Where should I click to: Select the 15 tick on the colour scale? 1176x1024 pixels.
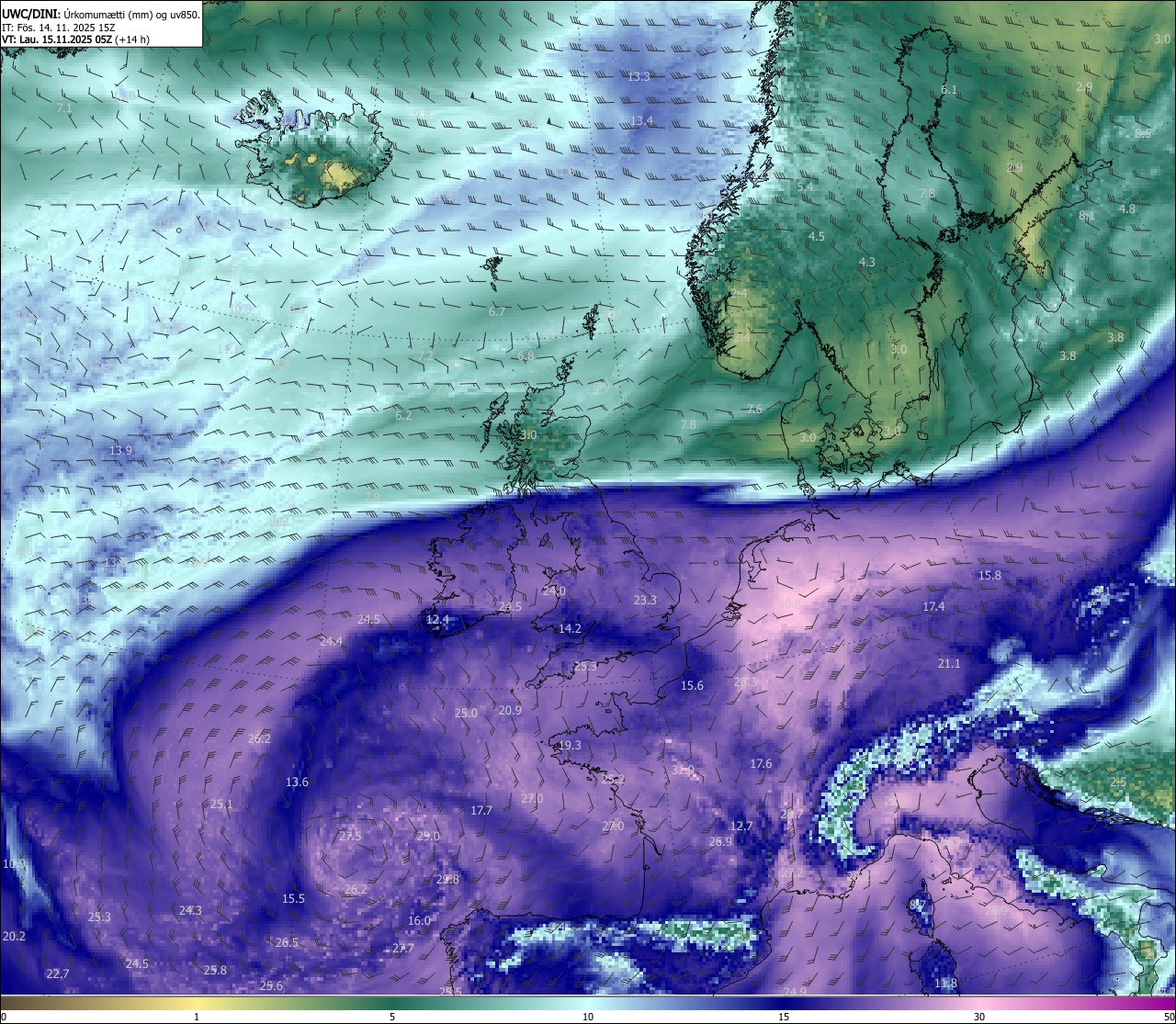coord(784,1017)
